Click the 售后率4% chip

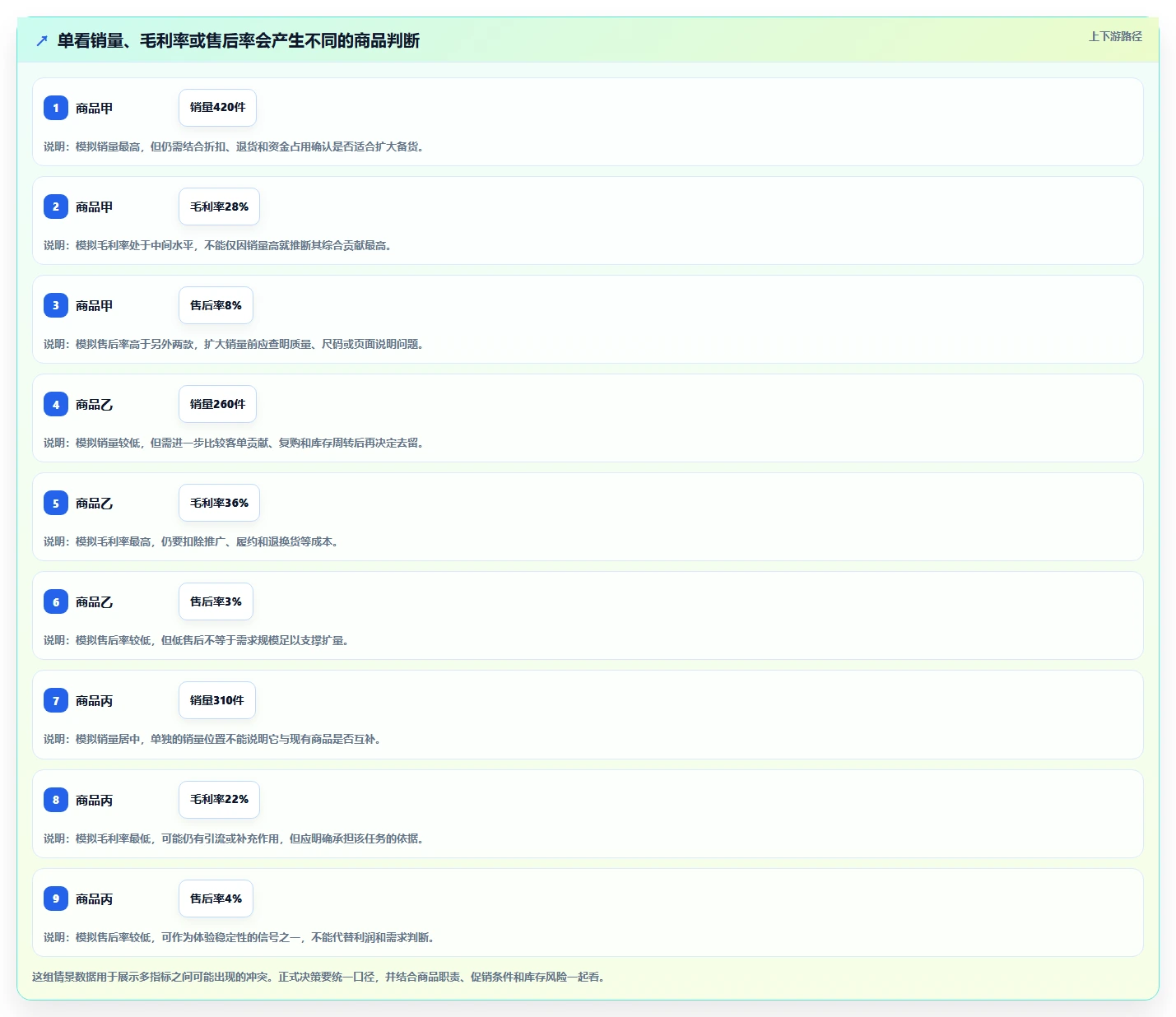(x=216, y=899)
